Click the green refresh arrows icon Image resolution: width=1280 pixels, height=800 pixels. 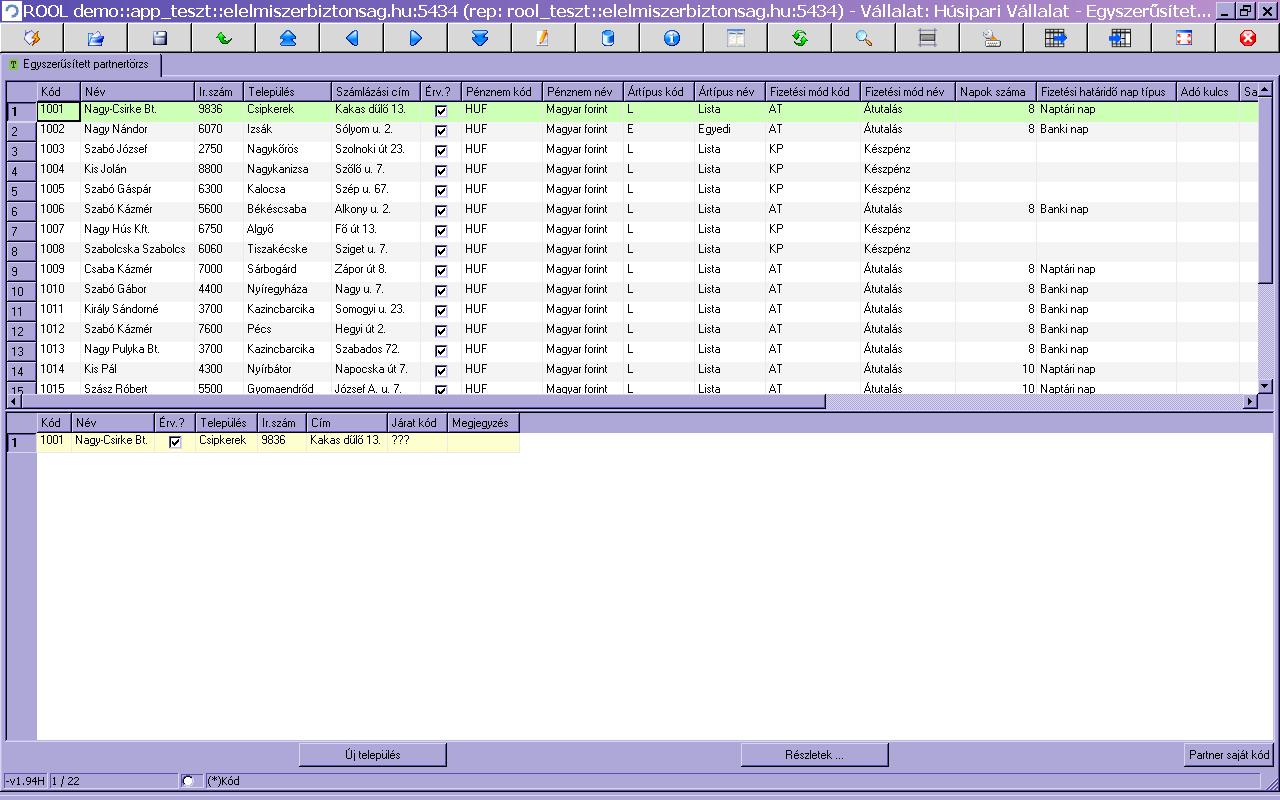pos(799,38)
